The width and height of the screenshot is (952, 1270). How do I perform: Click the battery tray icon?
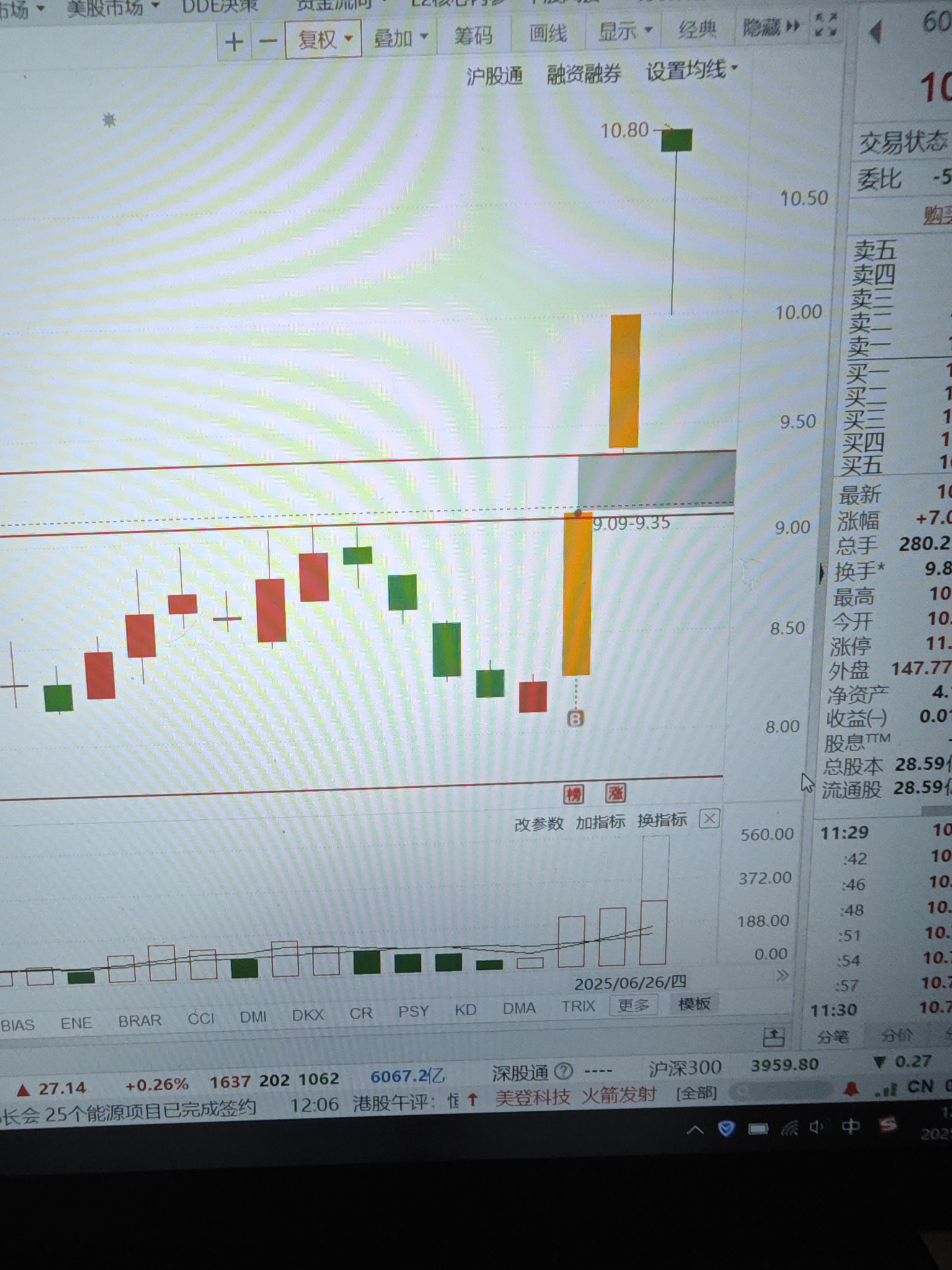pyautogui.click(x=757, y=1128)
